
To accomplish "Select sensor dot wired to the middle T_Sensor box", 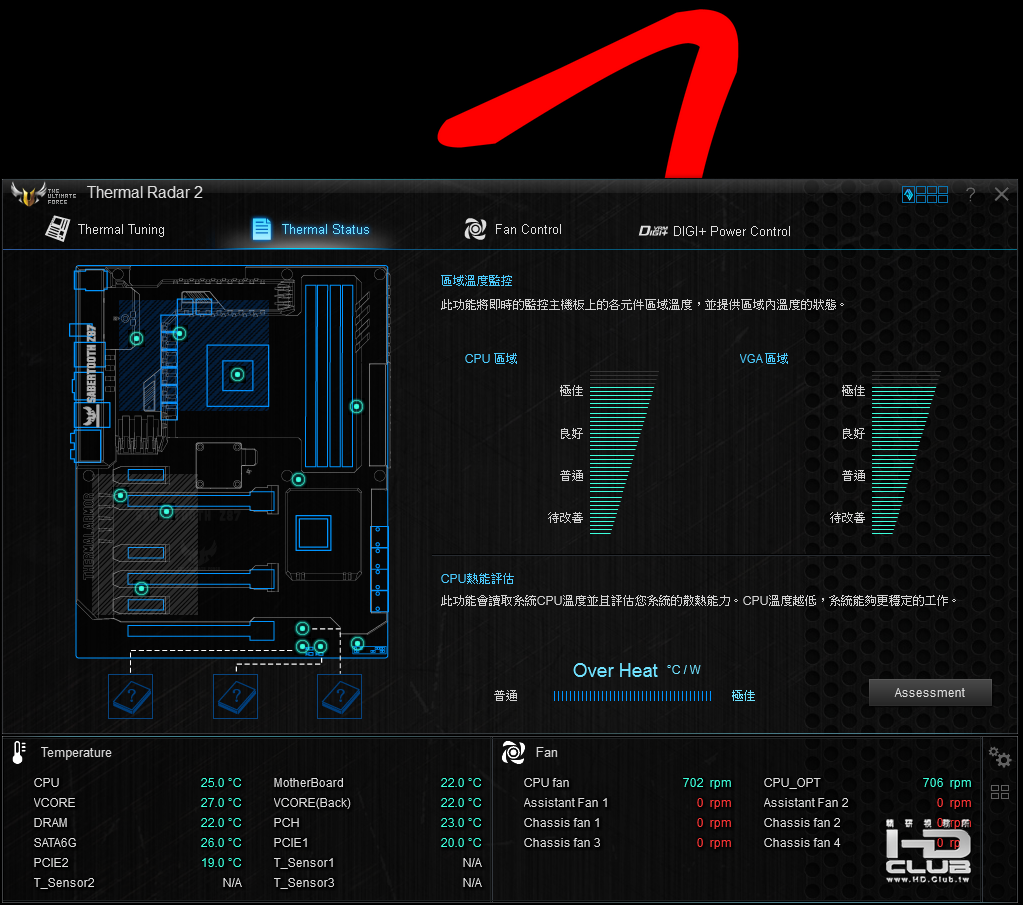I will (x=320, y=647).
